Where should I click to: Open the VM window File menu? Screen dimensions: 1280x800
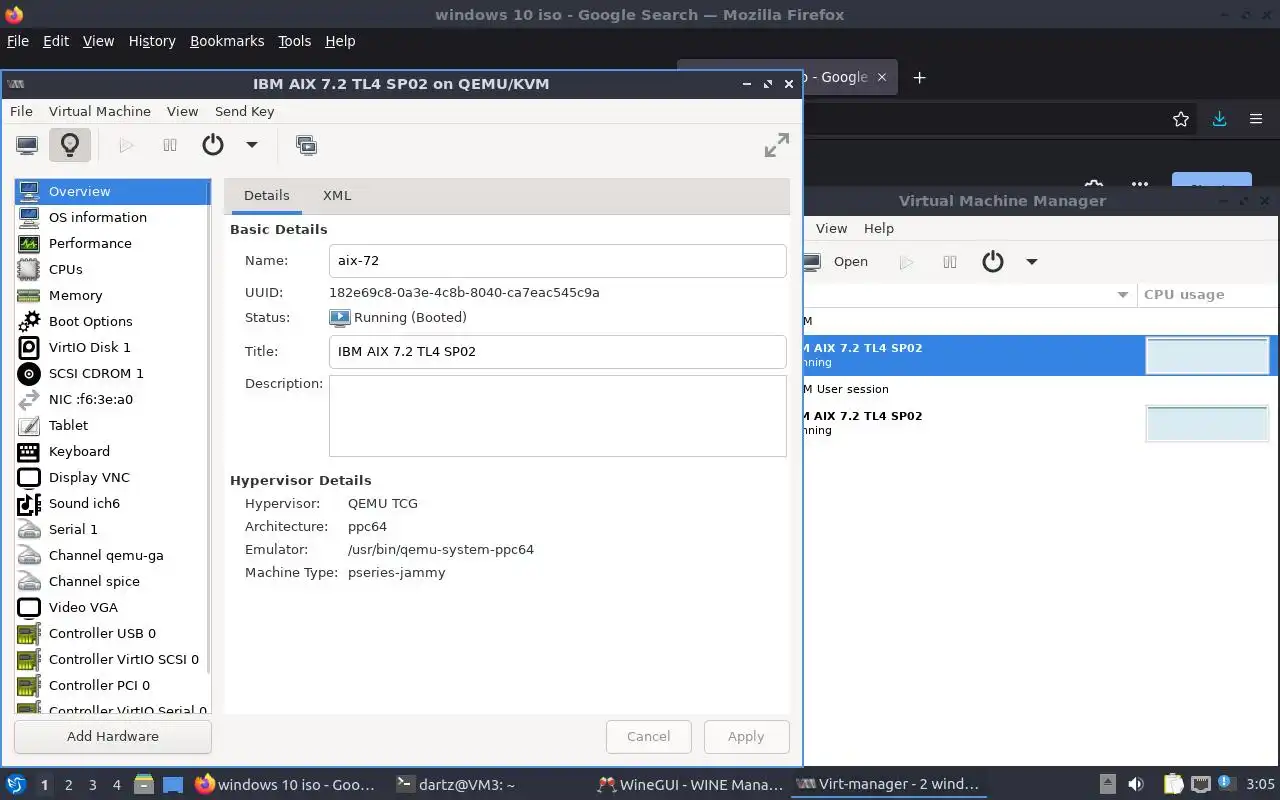[21, 111]
